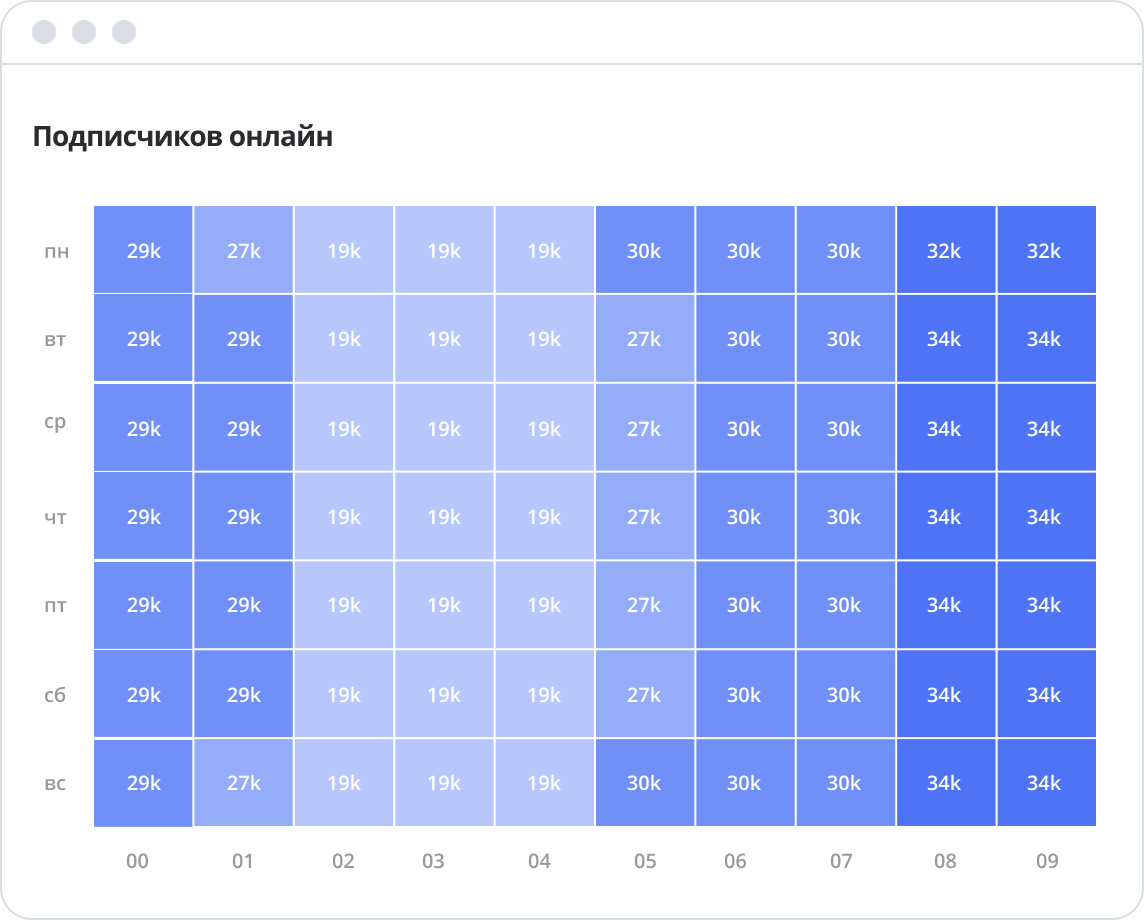Screen dimensions: 1144x920
Task: Select the вт 00 cell showing 29k
Action: pyautogui.click(x=144, y=339)
